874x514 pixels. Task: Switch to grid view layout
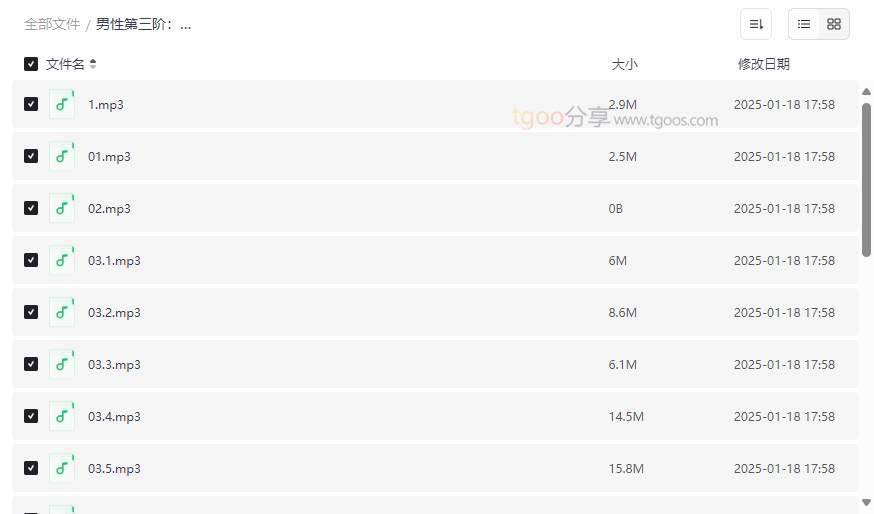[x=834, y=24]
